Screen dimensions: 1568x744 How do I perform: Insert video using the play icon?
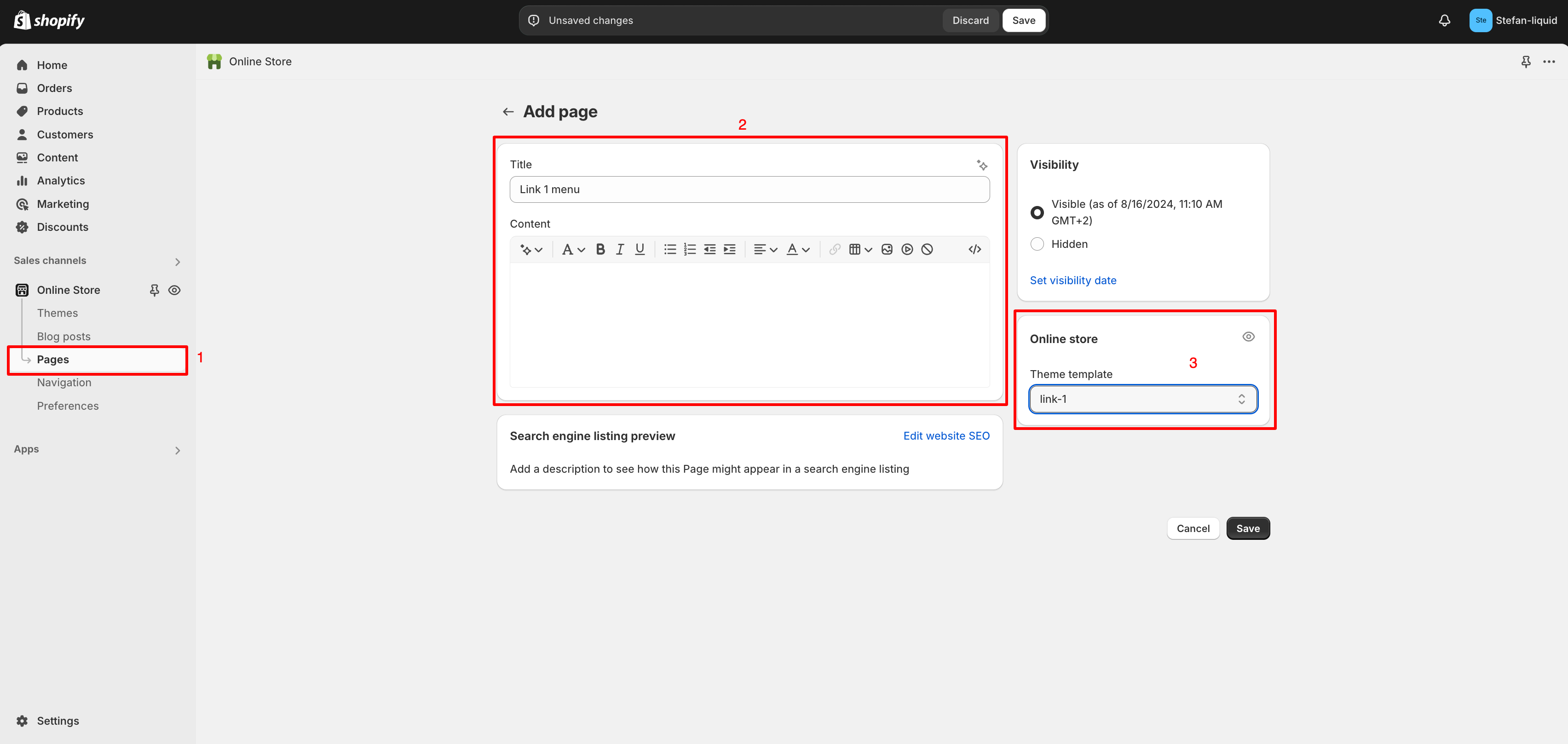click(907, 249)
